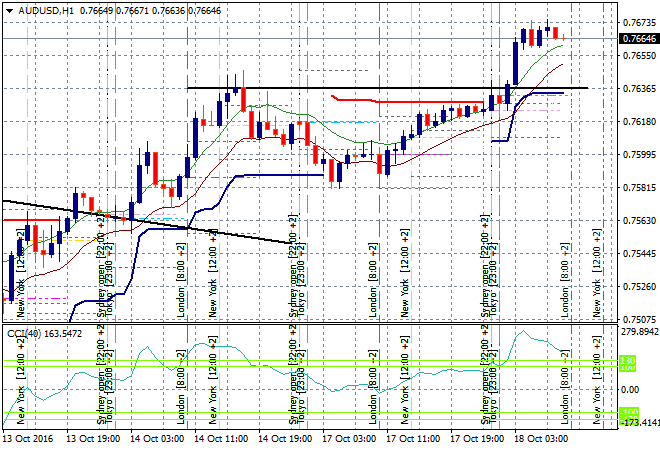This screenshot has height=450, width=660.
Task: Select the CCI(40) indicator label
Action: [22, 332]
